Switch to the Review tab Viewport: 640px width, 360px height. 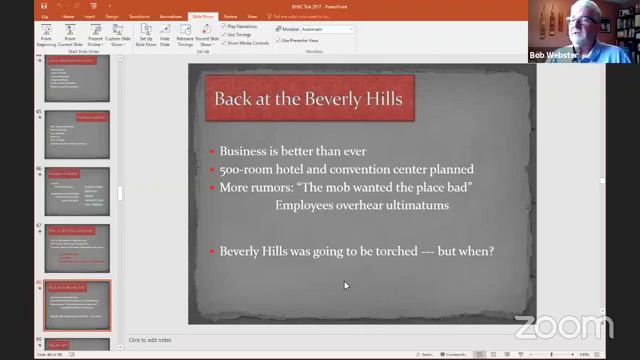(x=230, y=17)
